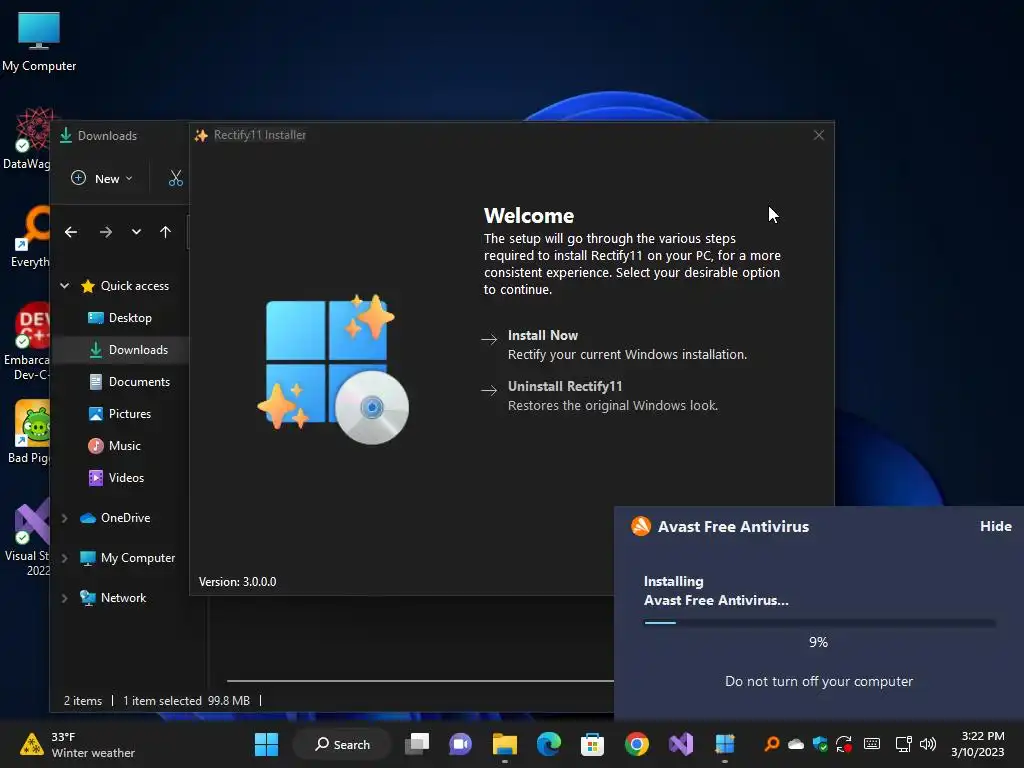Open Windows Security tray icon
1024x768 pixels.
820,744
